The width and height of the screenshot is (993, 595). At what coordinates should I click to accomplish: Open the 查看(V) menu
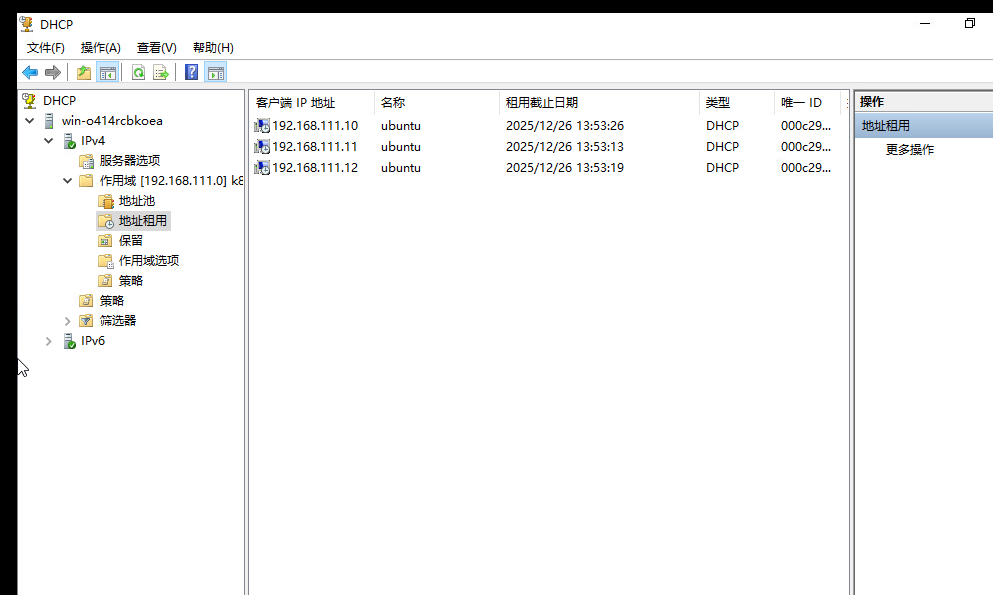point(156,48)
